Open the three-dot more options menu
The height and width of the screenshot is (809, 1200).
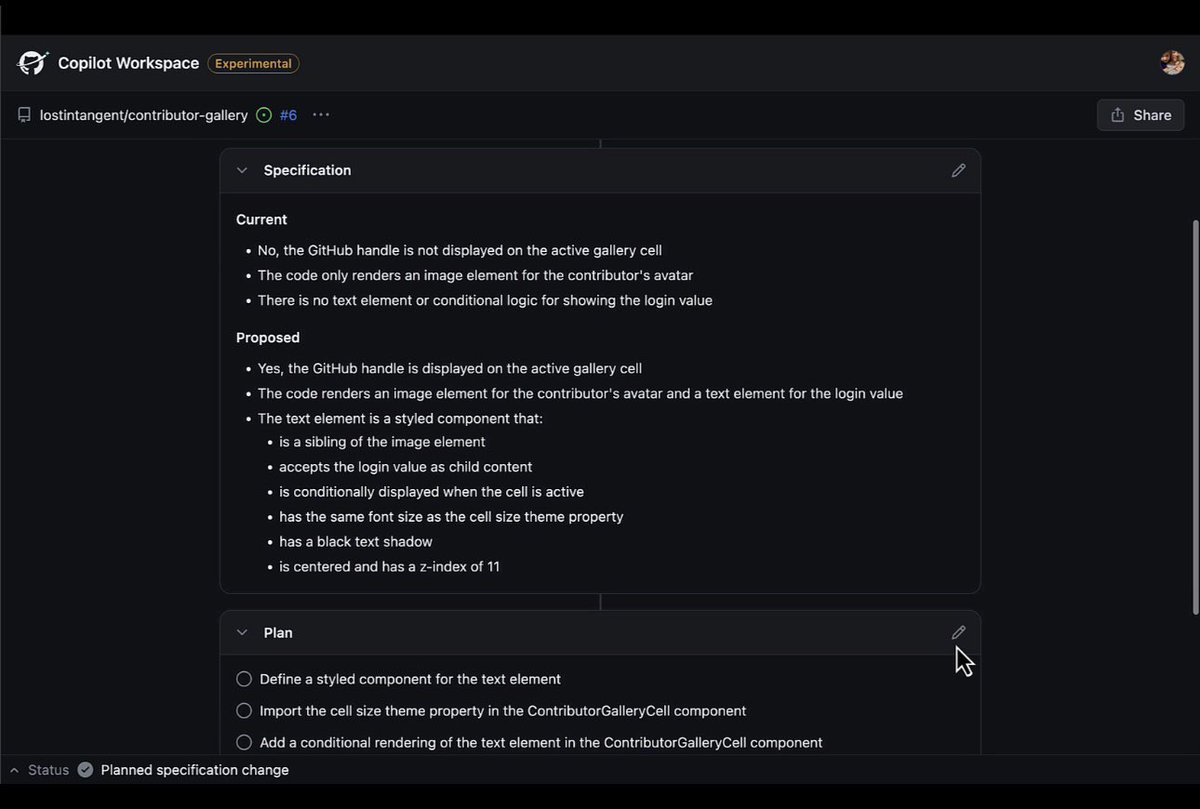click(x=321, y=115)
